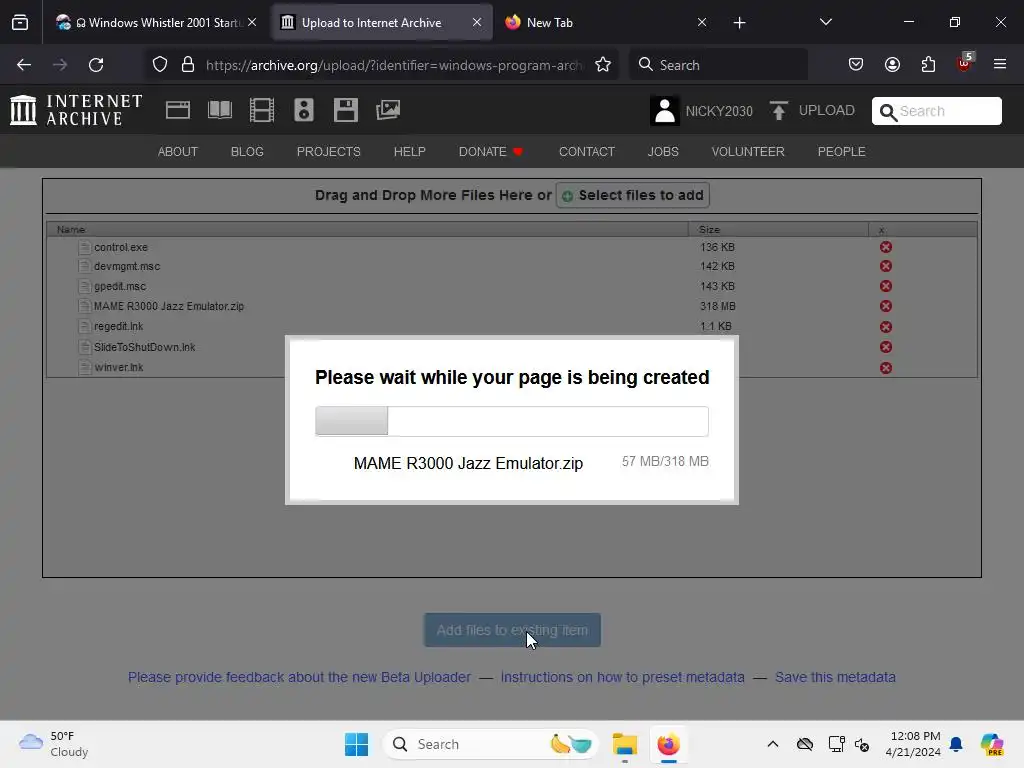Show site security lock info
1024x768 pixels.
tap(188, 65)
